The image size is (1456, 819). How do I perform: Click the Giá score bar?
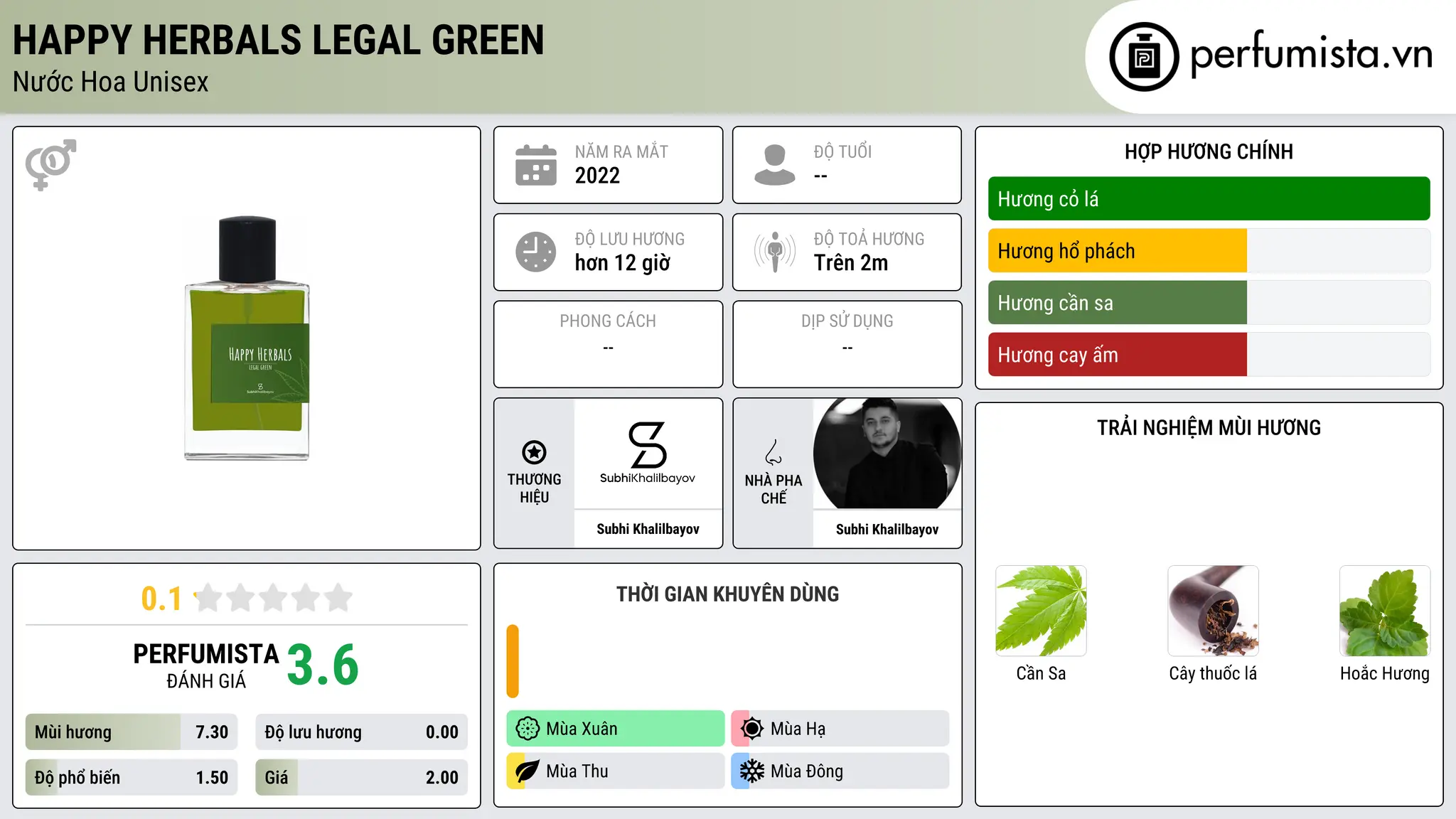362,778
